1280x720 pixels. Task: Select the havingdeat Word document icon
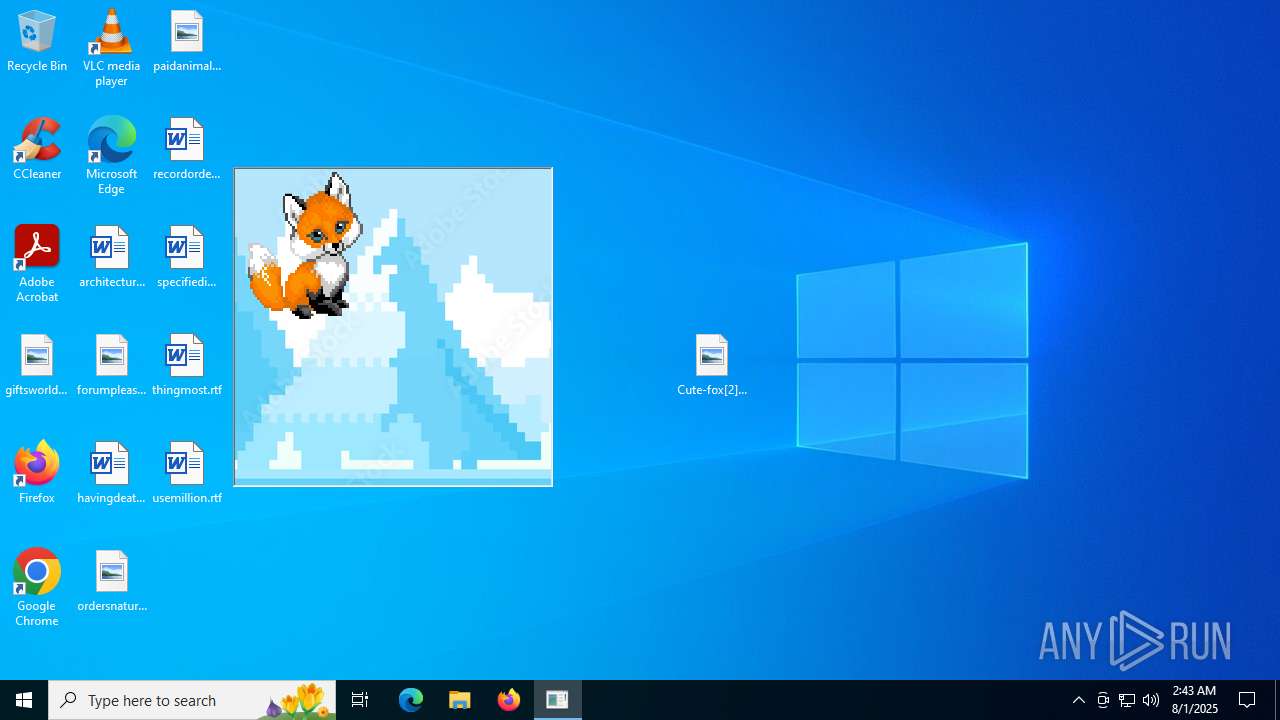[112, 473]
